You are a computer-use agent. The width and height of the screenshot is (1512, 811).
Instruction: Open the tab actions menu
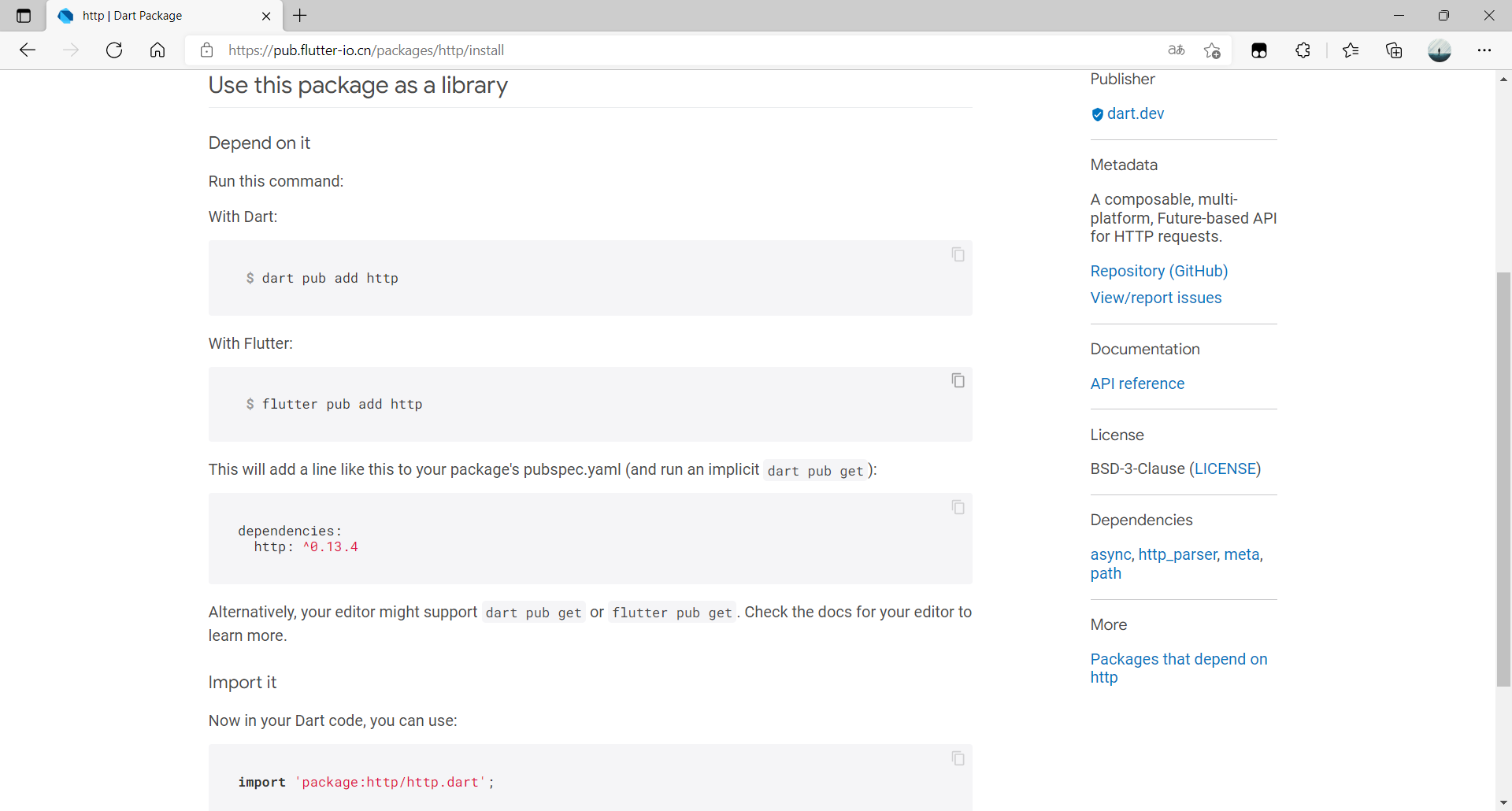[x=24, y=16]
